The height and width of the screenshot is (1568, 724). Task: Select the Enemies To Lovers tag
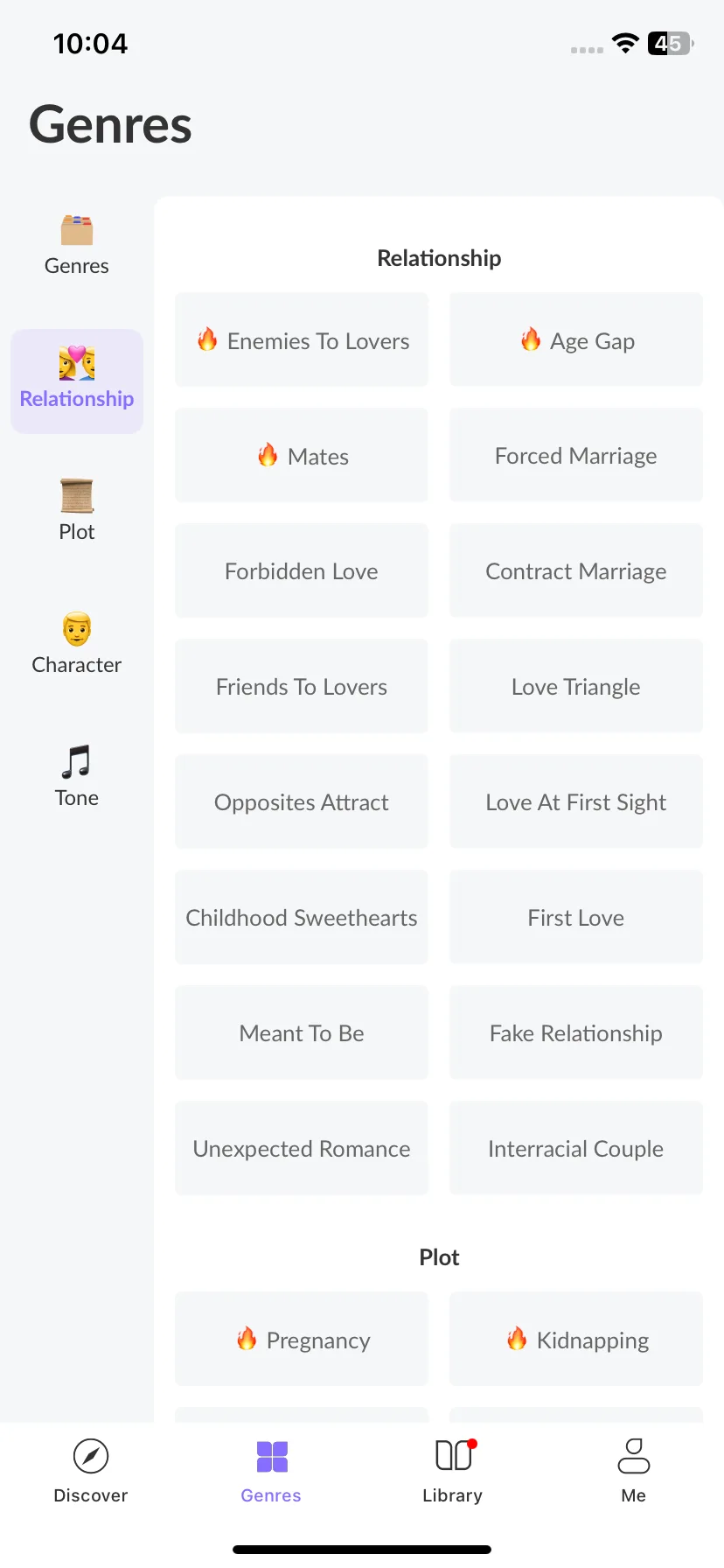302,339
